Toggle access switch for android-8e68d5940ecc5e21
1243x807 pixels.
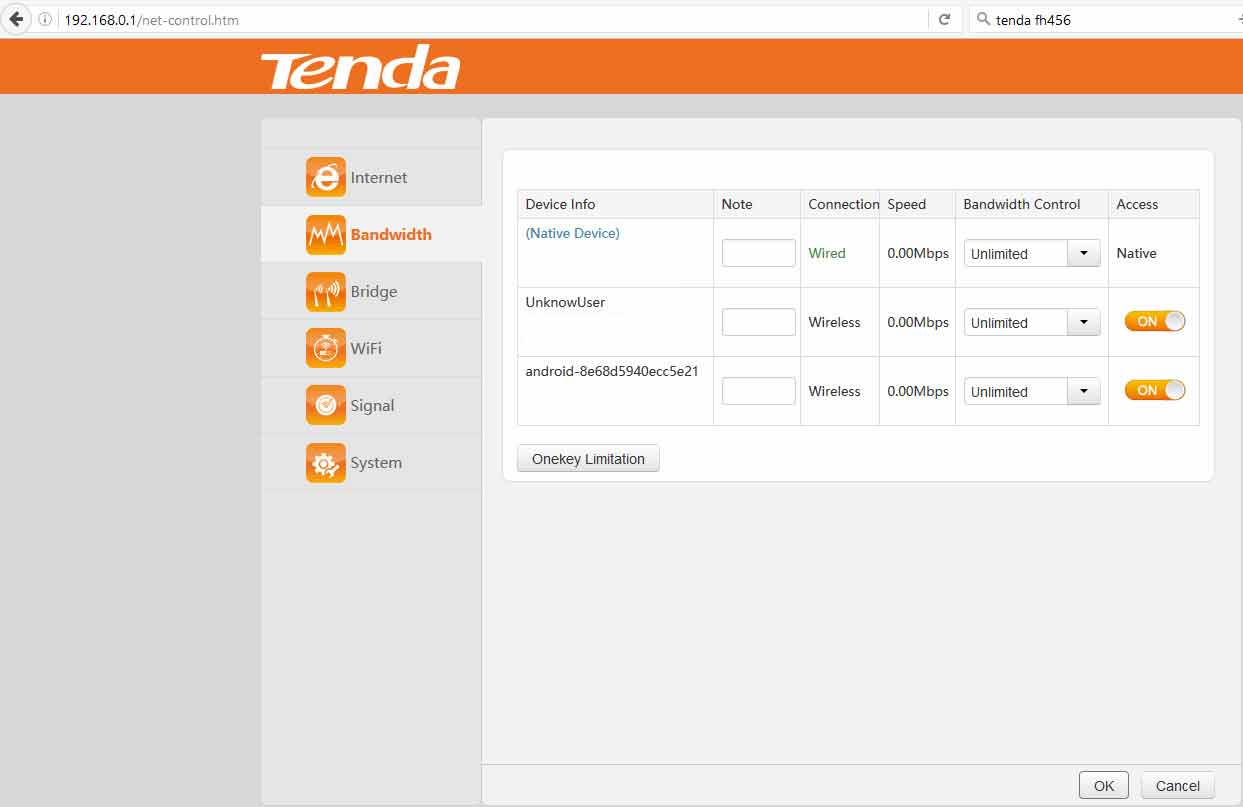(x=1155, y=390)
